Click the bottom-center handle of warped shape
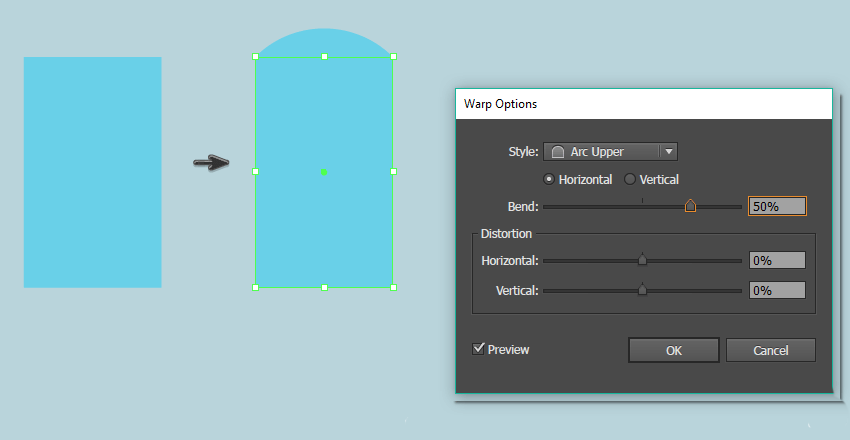The image size is (850, 440). [324, 287]
